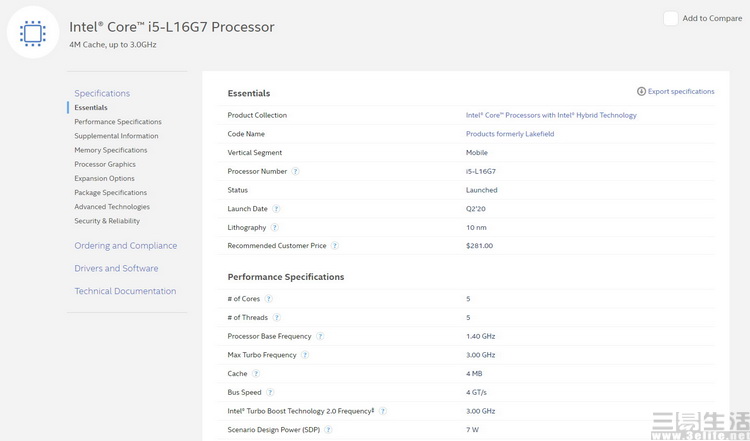Open help icon for Lithography

pyautogui.click(x=275, y=227)
